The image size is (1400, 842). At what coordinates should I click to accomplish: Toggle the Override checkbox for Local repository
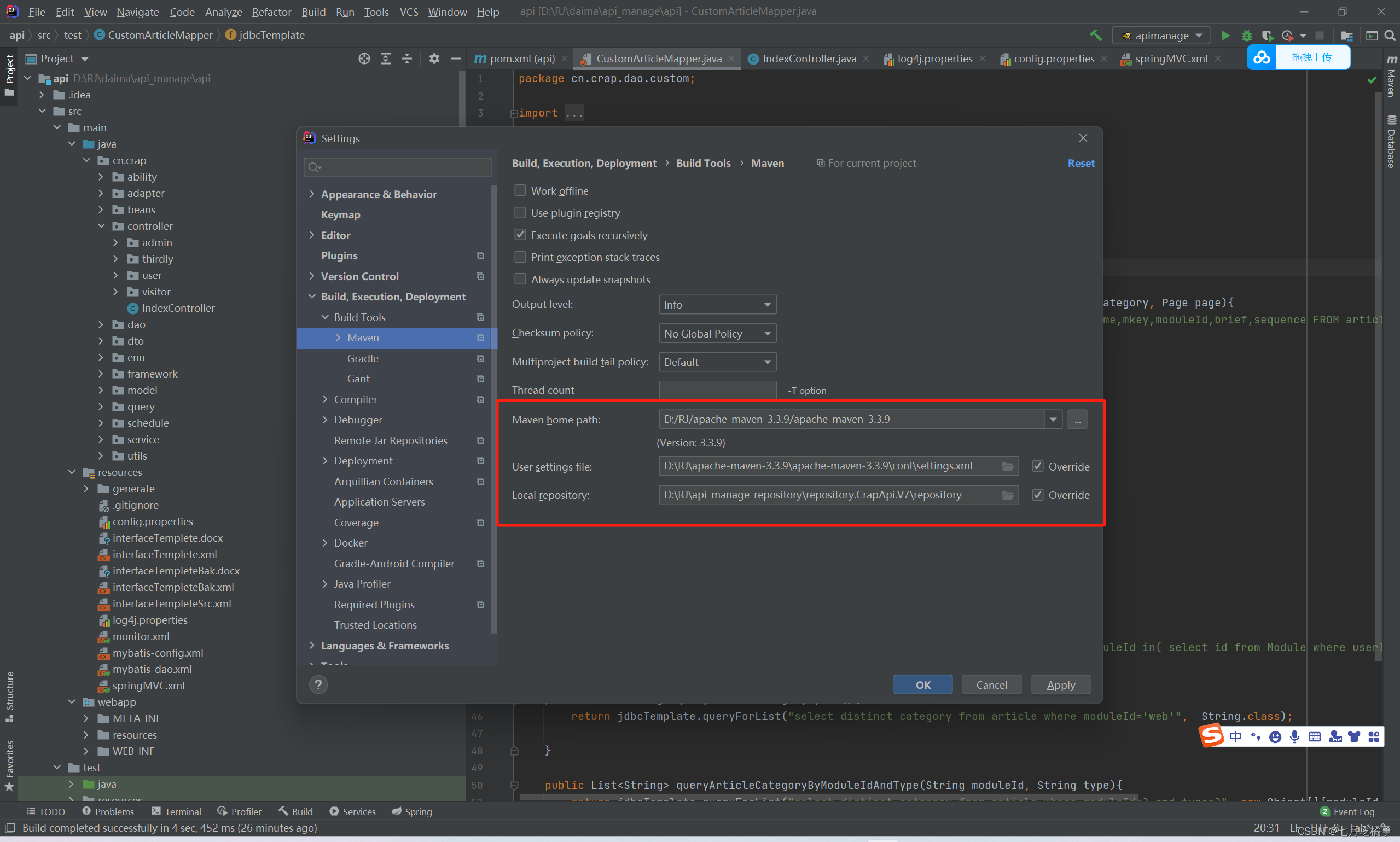pos(1038,495)
